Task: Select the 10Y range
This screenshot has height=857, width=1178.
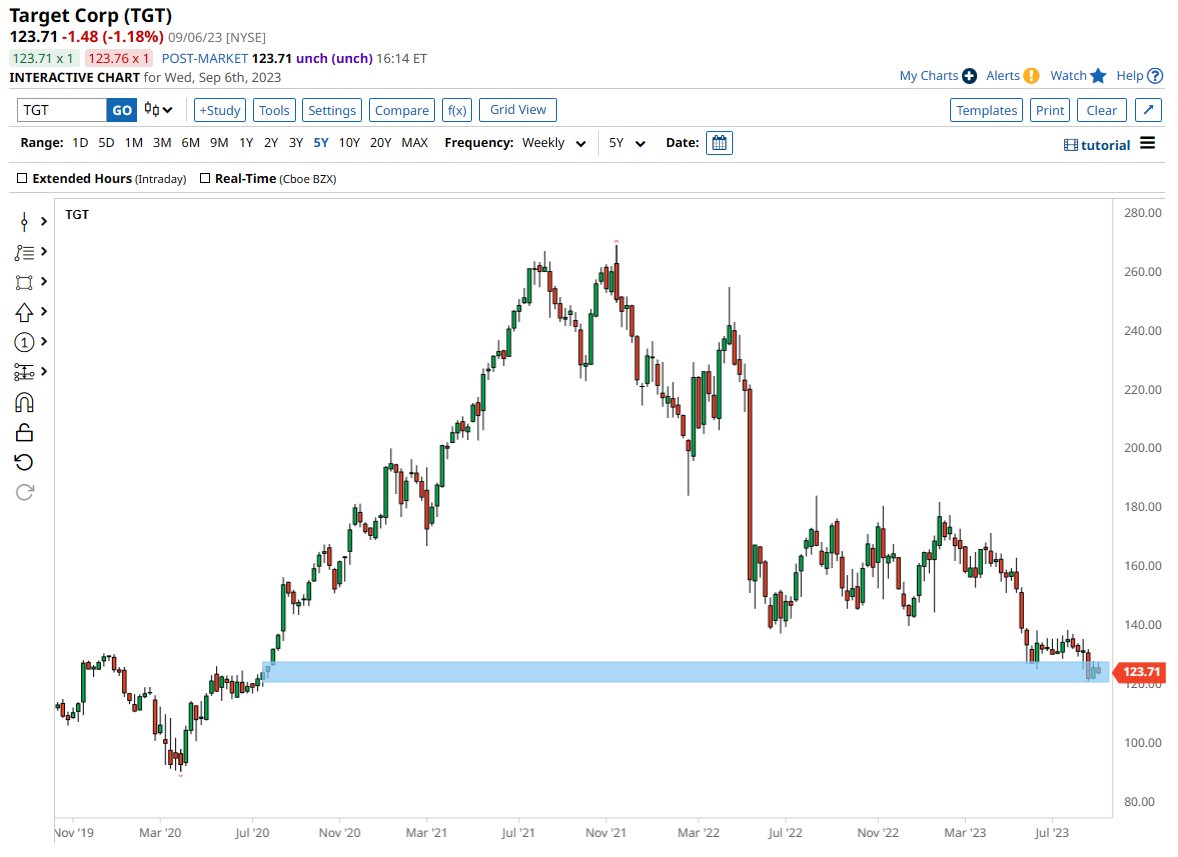Action: [x=349, y=143]
